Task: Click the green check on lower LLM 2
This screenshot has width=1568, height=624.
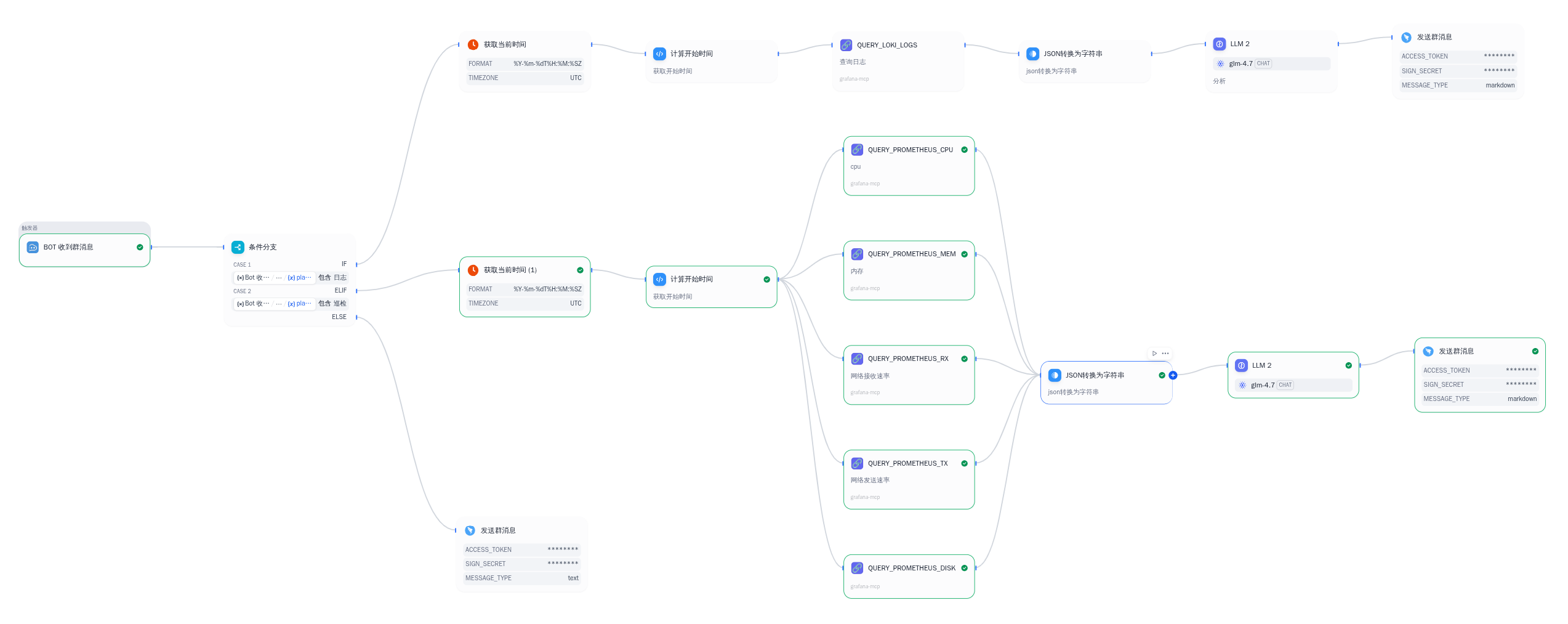Action: tap(1348, 365)
